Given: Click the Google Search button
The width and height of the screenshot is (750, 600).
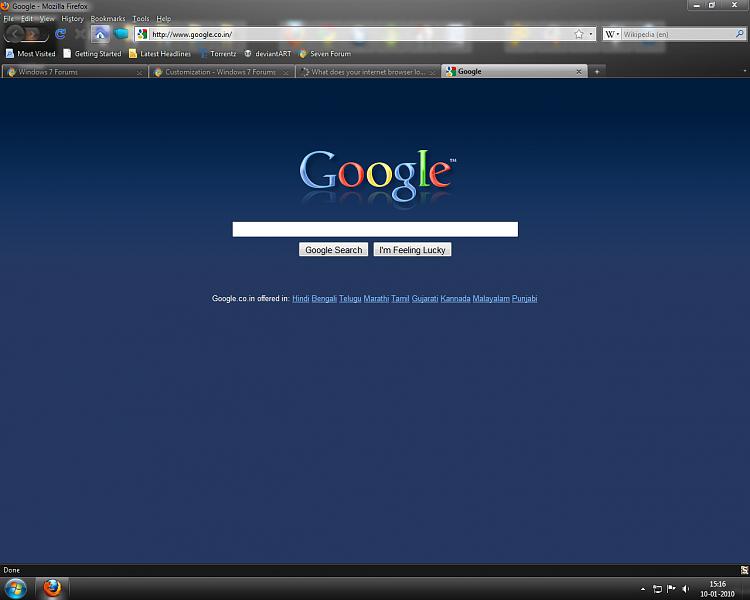Looking at the screenshot, I should click(x=333, y=250).
